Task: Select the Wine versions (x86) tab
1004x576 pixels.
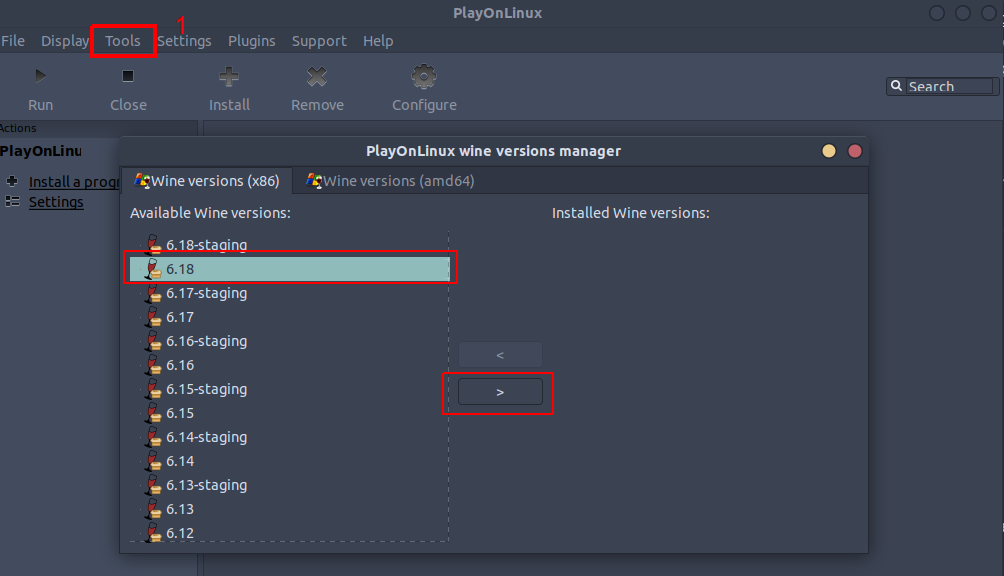Action: 207,181
